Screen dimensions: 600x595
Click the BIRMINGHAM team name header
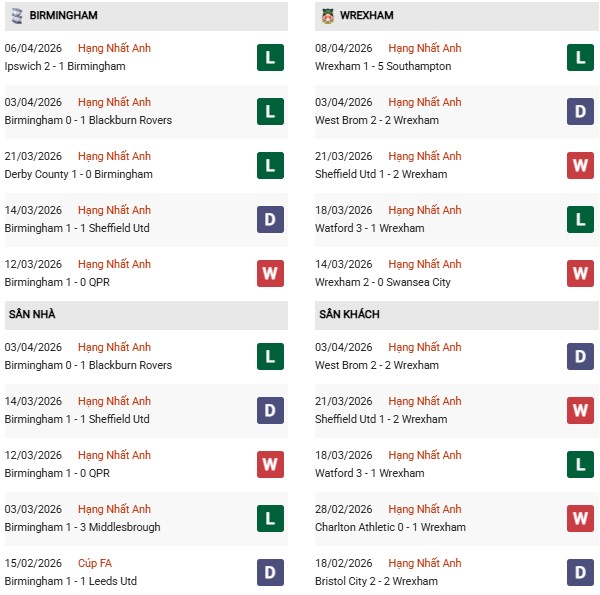coord(63,16)
